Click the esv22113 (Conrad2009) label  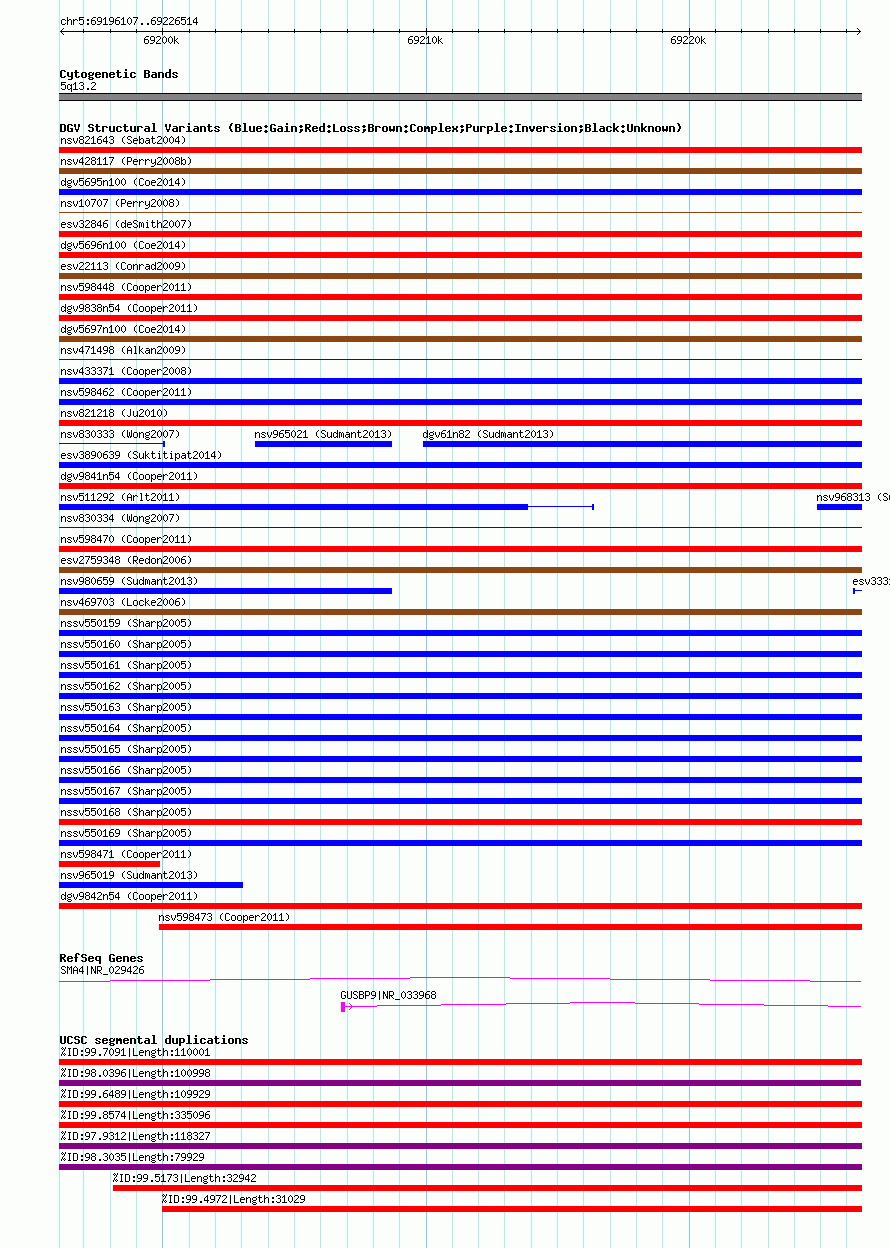[123, 266]
